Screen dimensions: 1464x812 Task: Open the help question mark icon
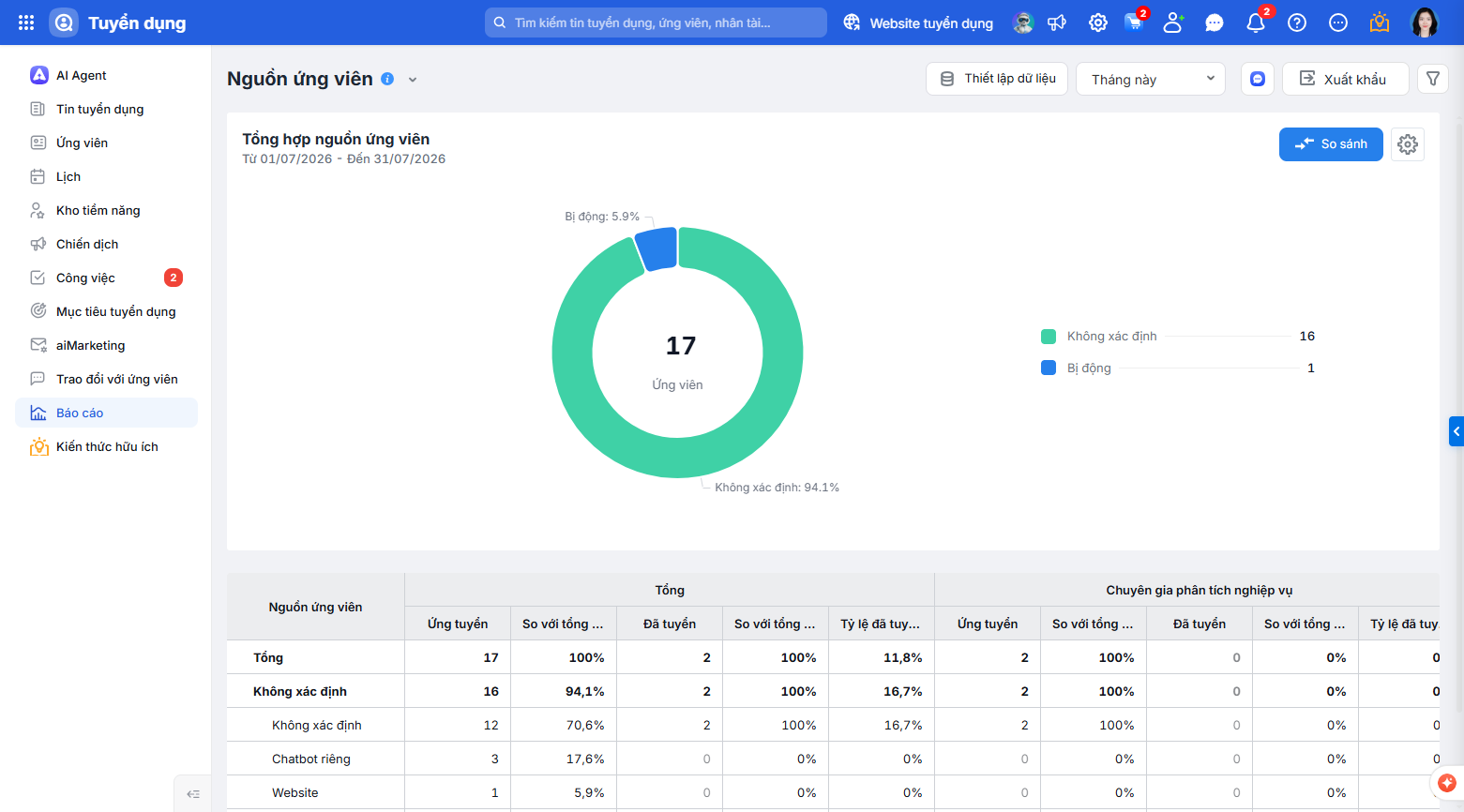[1297, 23]
